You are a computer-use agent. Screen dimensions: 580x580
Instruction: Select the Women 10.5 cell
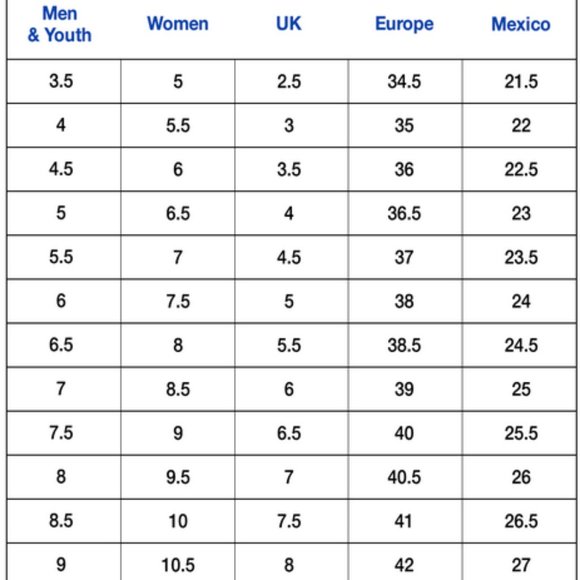click(x=178, y=562)
